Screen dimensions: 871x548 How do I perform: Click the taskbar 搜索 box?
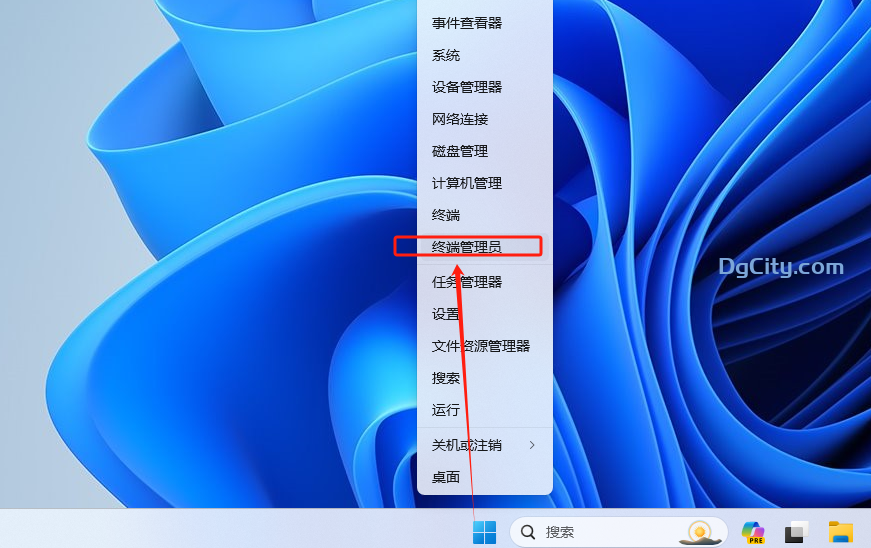(618, 532)
